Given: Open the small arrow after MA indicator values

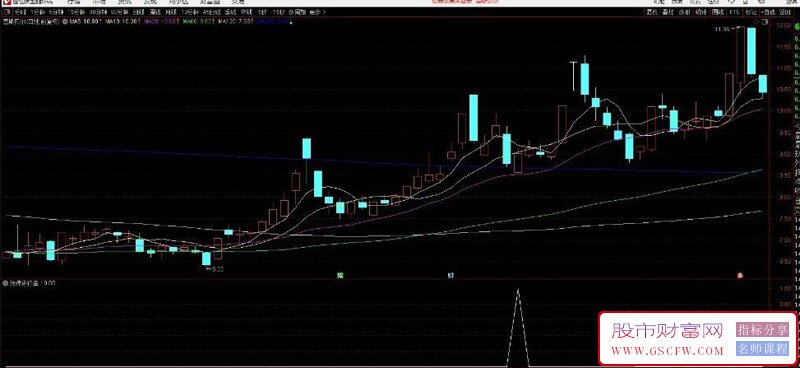Looking at the screenshot, I should pos(290,22).
